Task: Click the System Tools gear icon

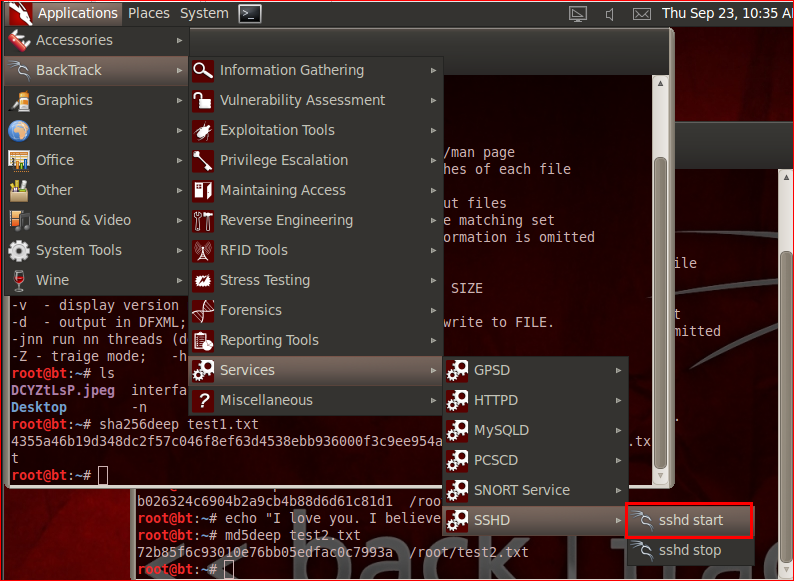Action: 19,250
